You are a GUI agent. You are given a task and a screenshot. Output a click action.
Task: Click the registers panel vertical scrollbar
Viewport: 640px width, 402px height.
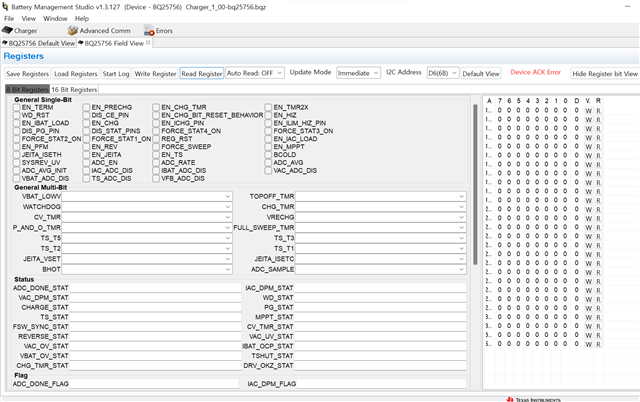(475, 184)
